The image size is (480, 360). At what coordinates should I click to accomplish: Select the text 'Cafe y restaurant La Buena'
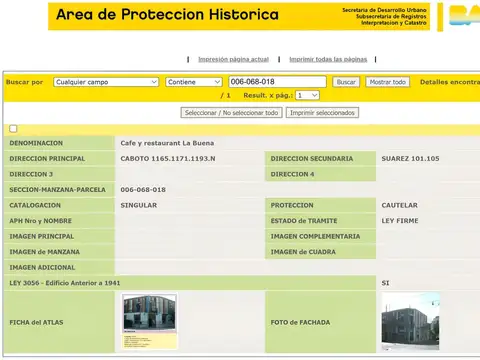[167, 143]
